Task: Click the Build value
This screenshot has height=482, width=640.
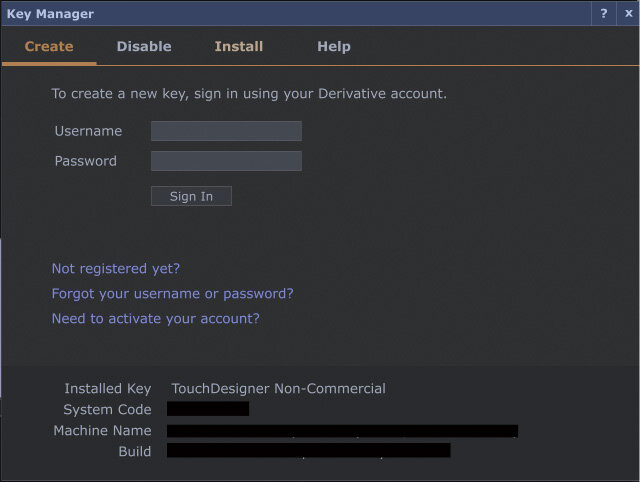Action: coord(308,451)
